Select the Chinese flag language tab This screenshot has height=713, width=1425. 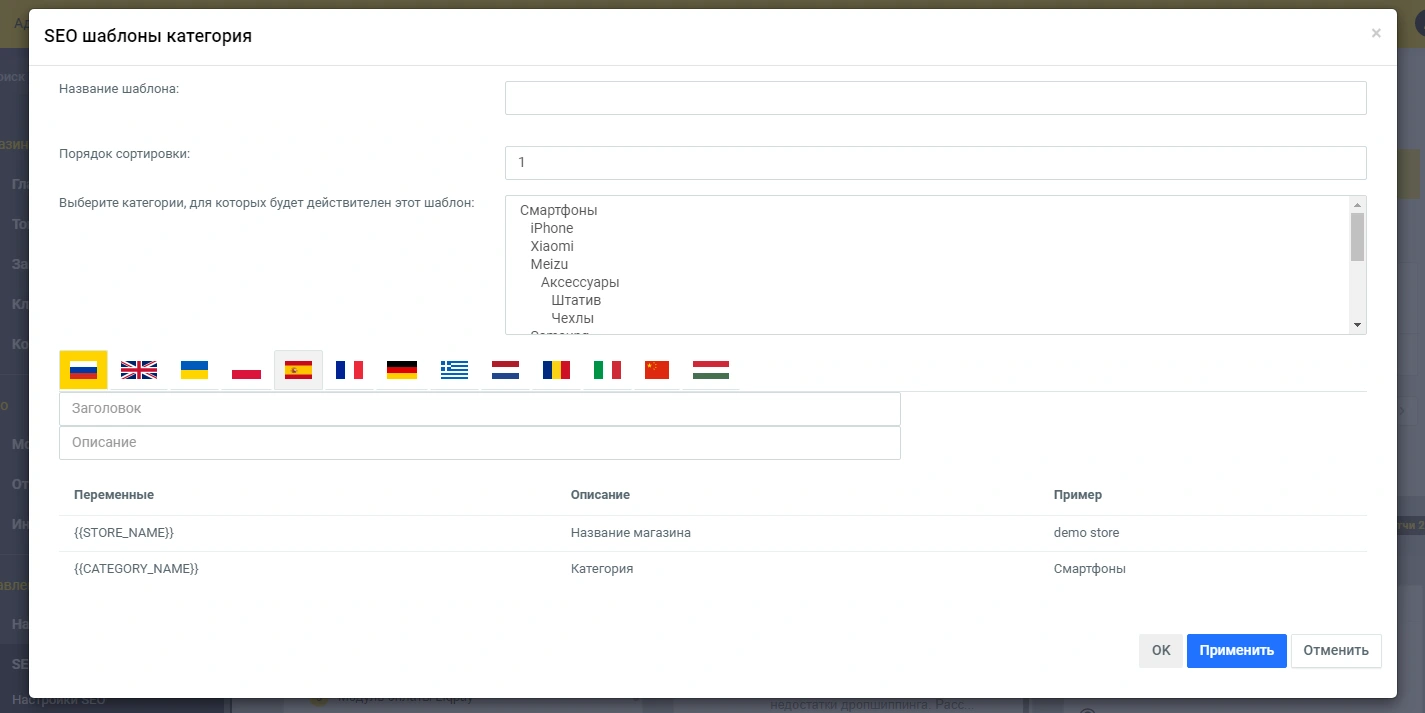point(657,370)
